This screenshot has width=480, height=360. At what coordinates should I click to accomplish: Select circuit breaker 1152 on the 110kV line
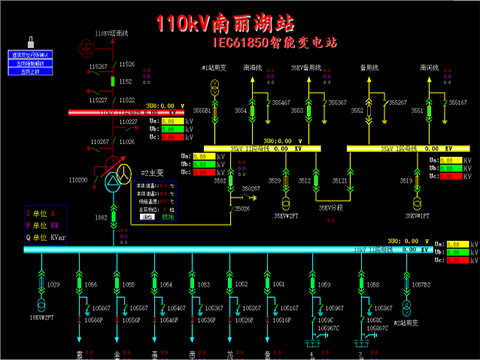(x=113, y=81)
